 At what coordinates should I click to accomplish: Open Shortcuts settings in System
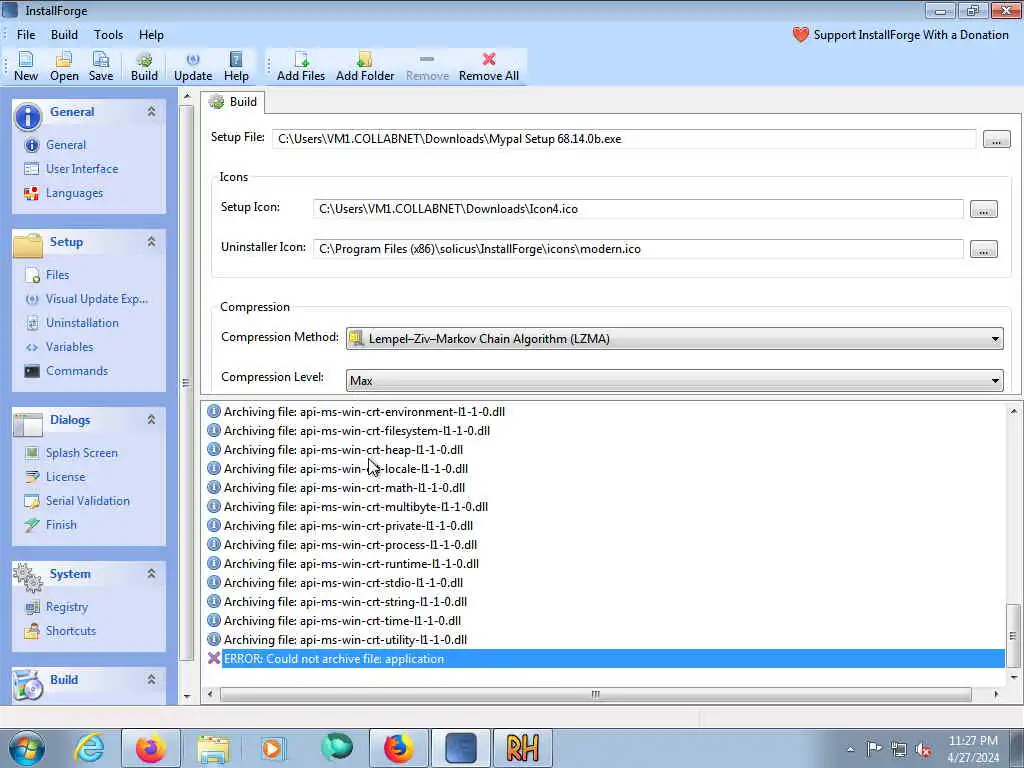coord(71,631)
